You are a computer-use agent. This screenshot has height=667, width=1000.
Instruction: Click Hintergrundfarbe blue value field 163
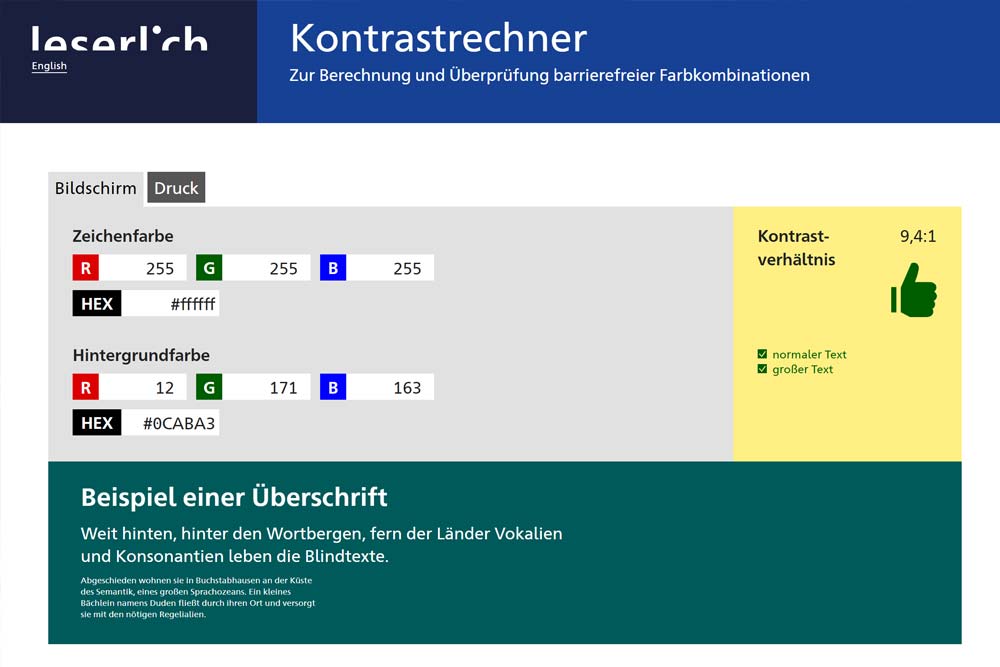(x=390, y=387)
